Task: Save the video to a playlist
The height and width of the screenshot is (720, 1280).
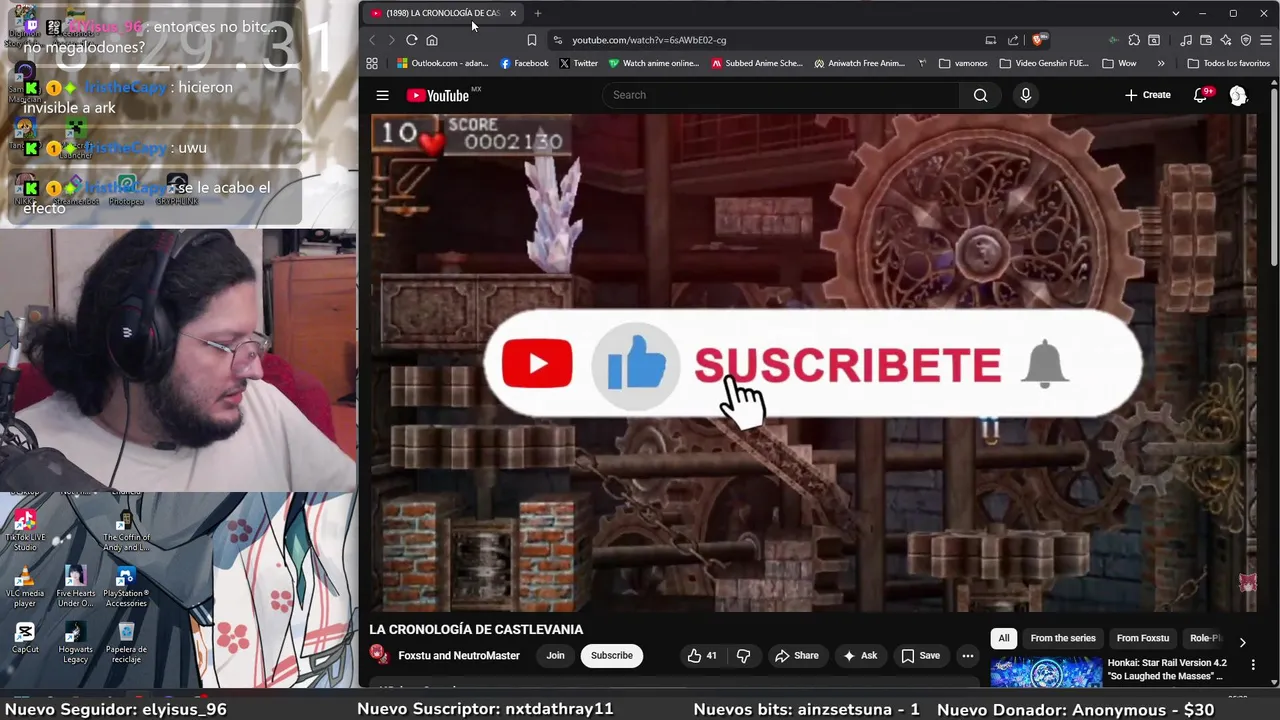Action: click(920, 656)
